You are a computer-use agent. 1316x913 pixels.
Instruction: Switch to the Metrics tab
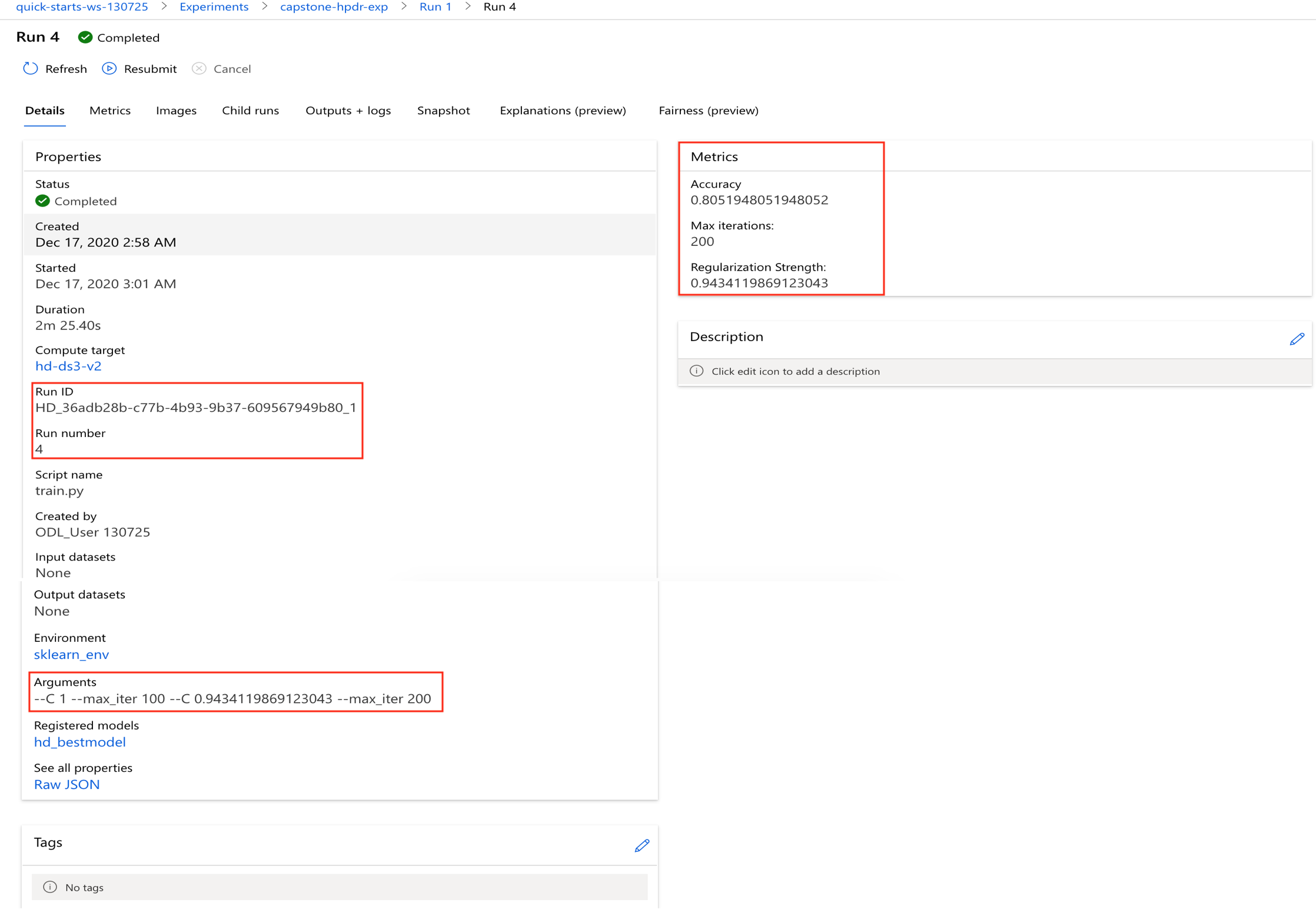tap(110, 111)
